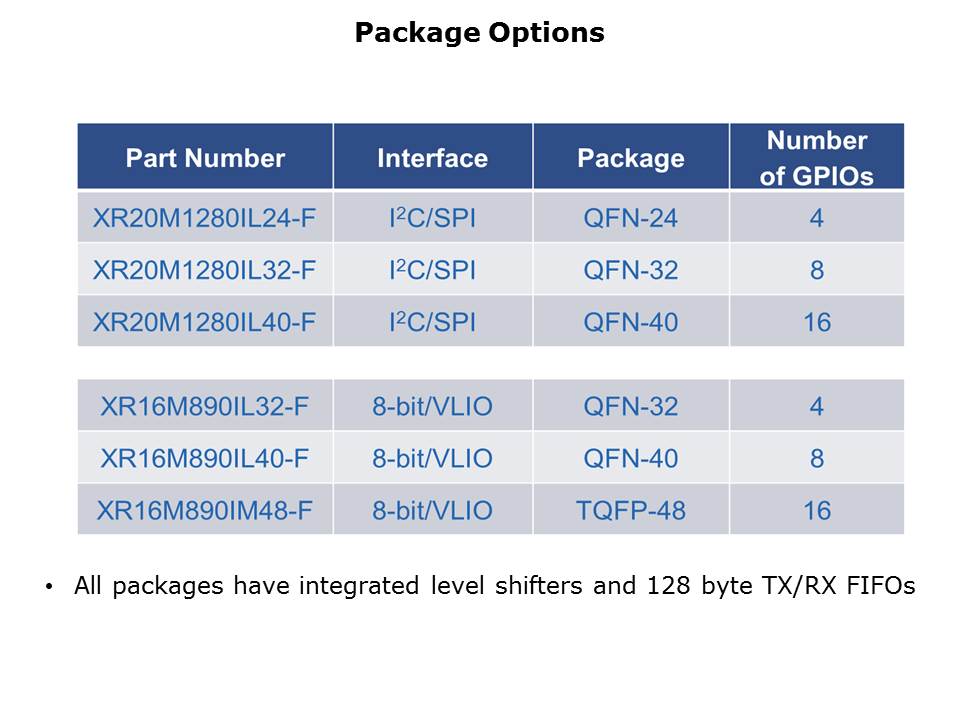Select 8-bit/VLIO interface in XR16M890IM48-F row
The width and height of the screenshot is (960, 720).
pos(432,510)
